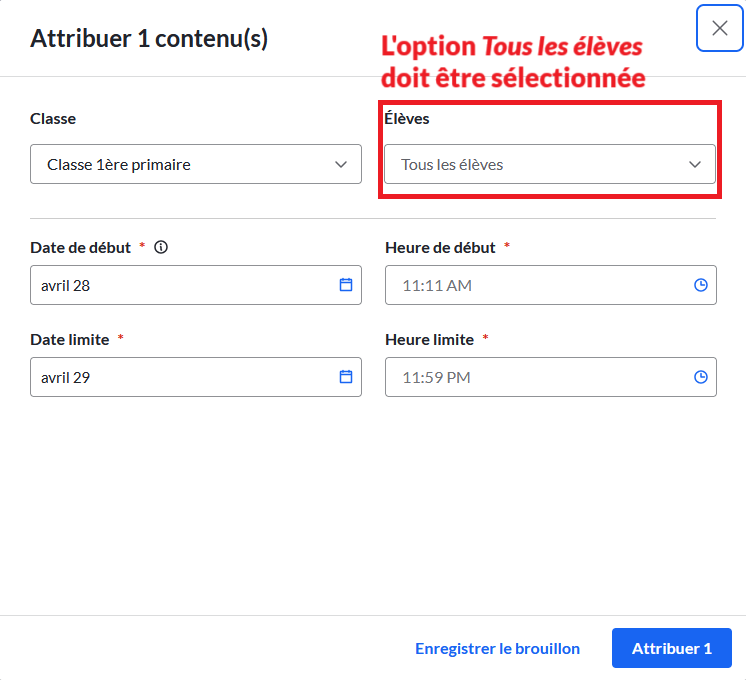Open the Tous les élèves selector
This screenshot has height=680, width=746.
click(550, 164)
